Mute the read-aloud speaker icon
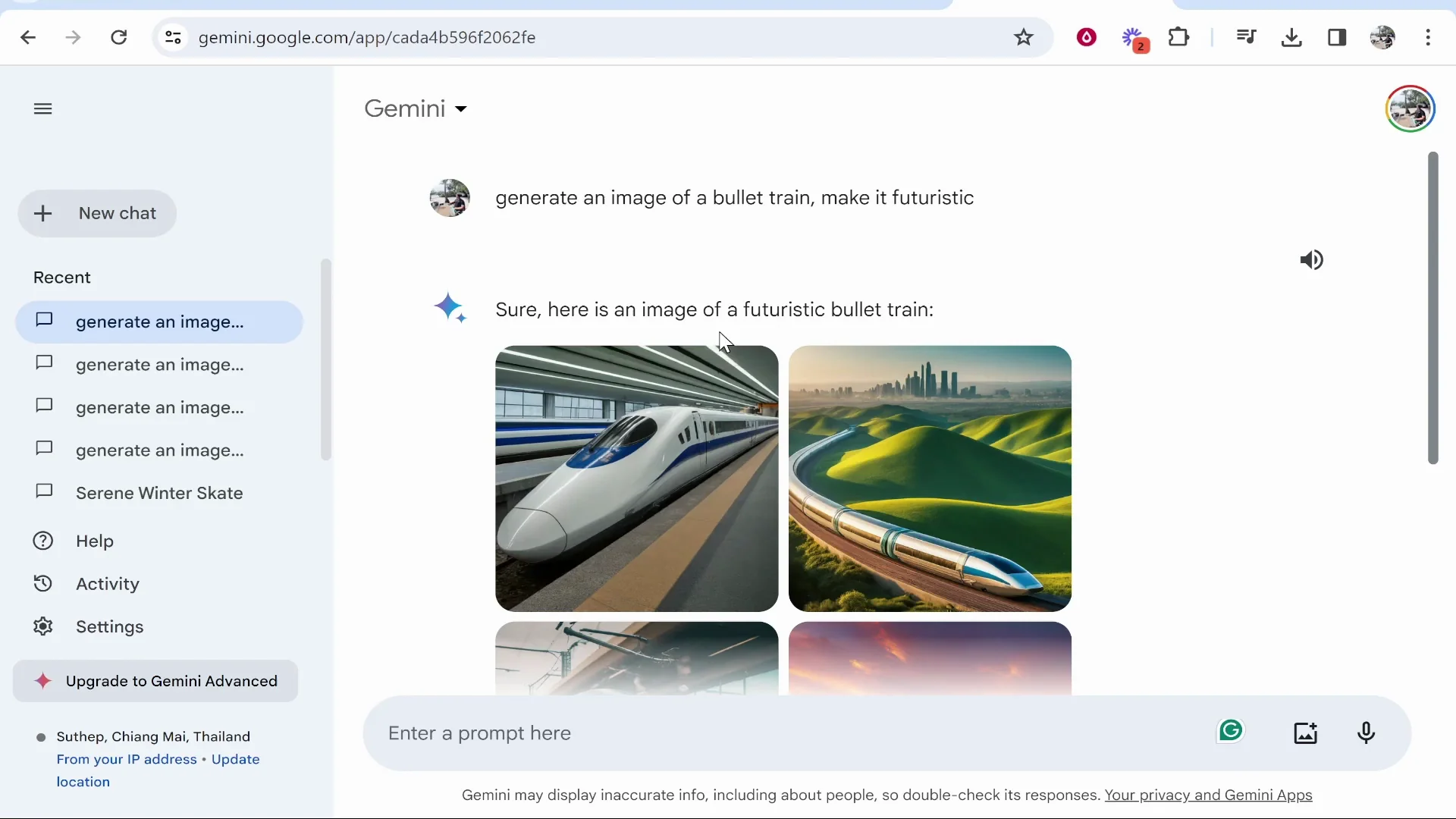Screen dimensions: 1456x819 1311,260
